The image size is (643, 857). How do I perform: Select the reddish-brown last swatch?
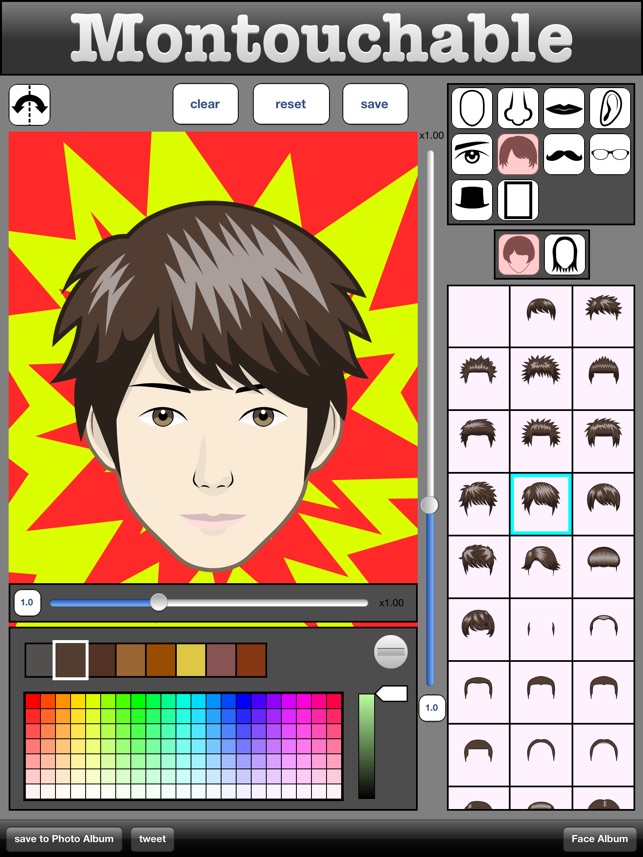point(252,660)
